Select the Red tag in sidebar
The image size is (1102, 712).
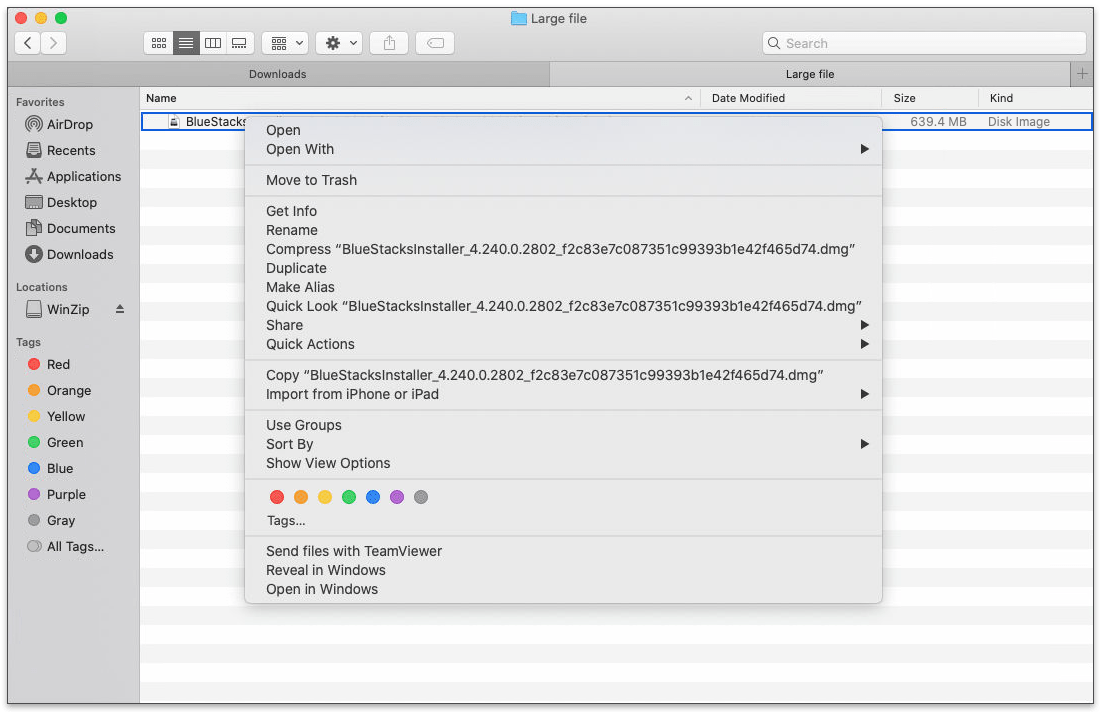[x=48, y=364]
